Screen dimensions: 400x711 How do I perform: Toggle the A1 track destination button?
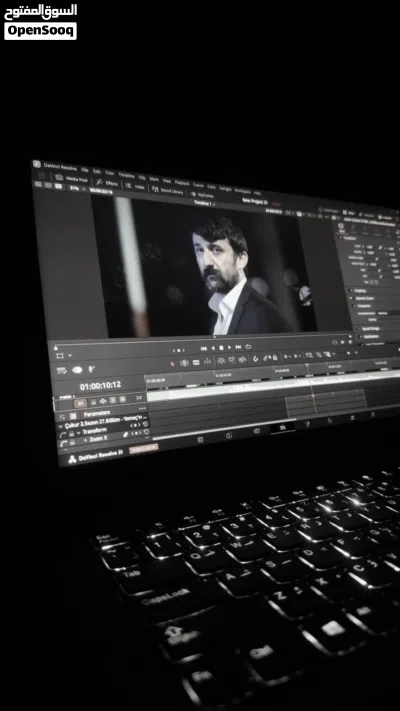pyautogui.click(x=81, y=403)
